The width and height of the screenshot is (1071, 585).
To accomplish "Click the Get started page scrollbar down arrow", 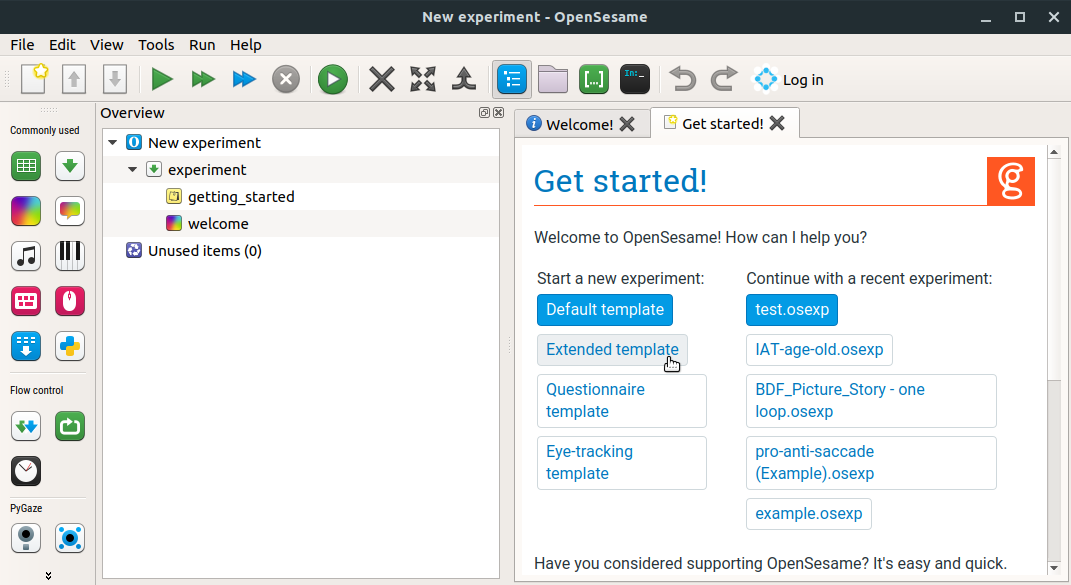I will coord(1054,567).
